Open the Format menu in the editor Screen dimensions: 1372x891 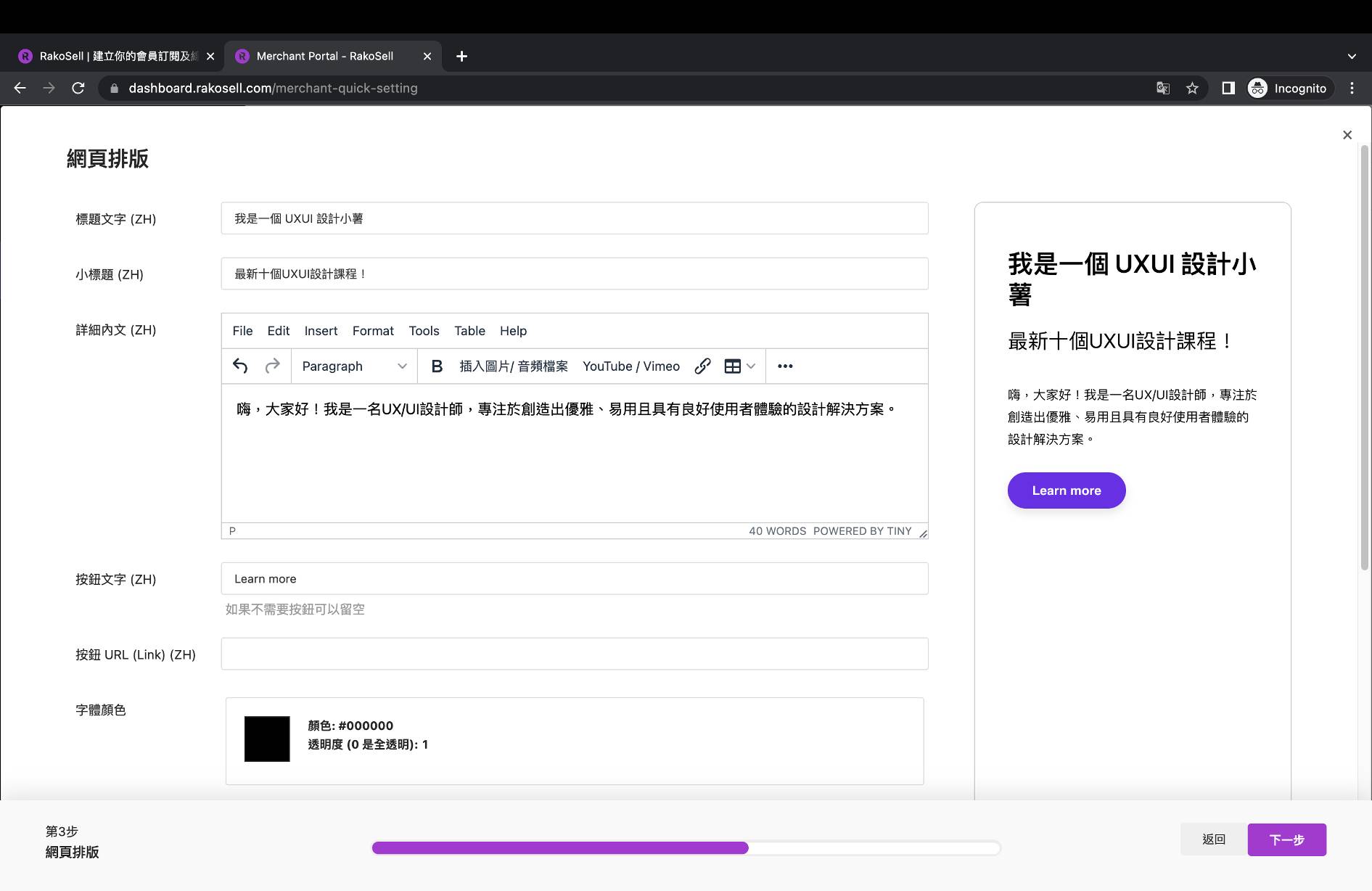coord(373,331)
